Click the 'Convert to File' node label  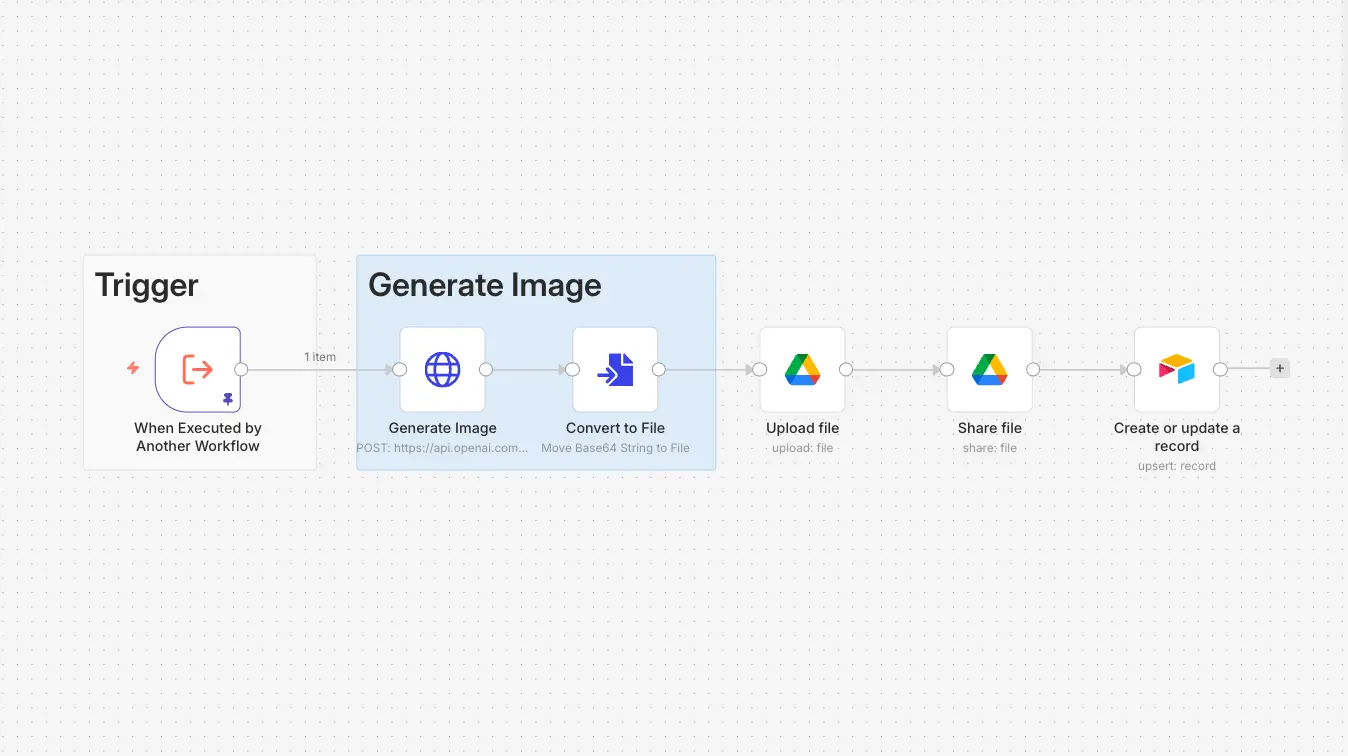[x=615, y=428]
